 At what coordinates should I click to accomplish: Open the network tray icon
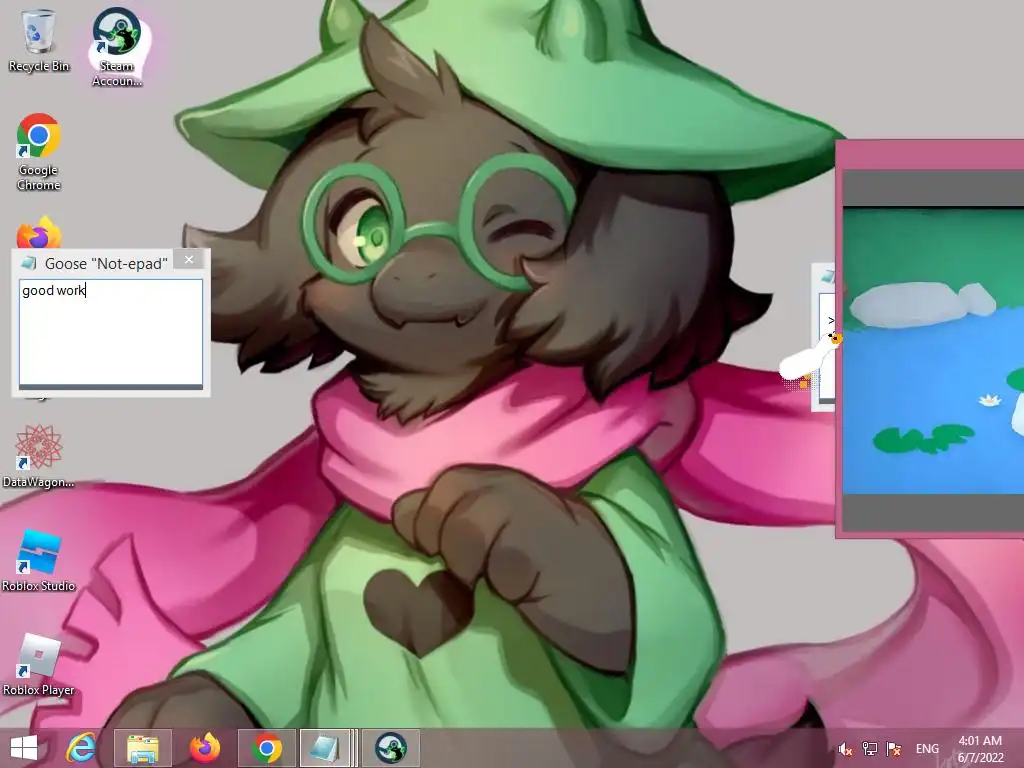click(869, 749)
